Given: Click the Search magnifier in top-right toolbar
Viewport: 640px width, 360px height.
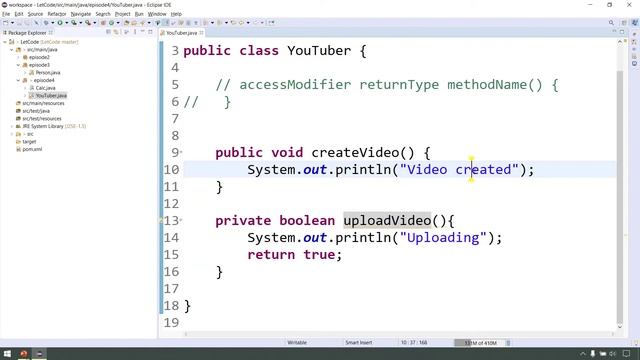Looking at the screenshot, I should click(x=611, y=23).
